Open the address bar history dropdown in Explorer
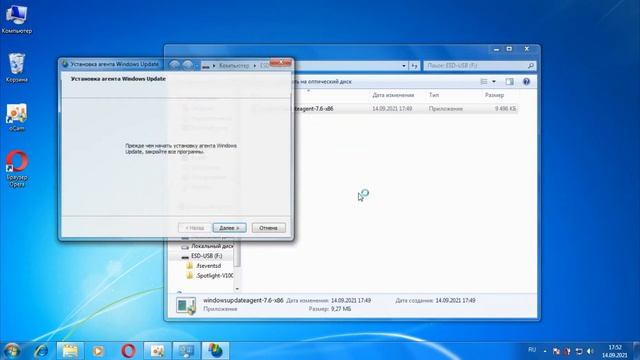640x360 pixels. click(x=404, y=66)
